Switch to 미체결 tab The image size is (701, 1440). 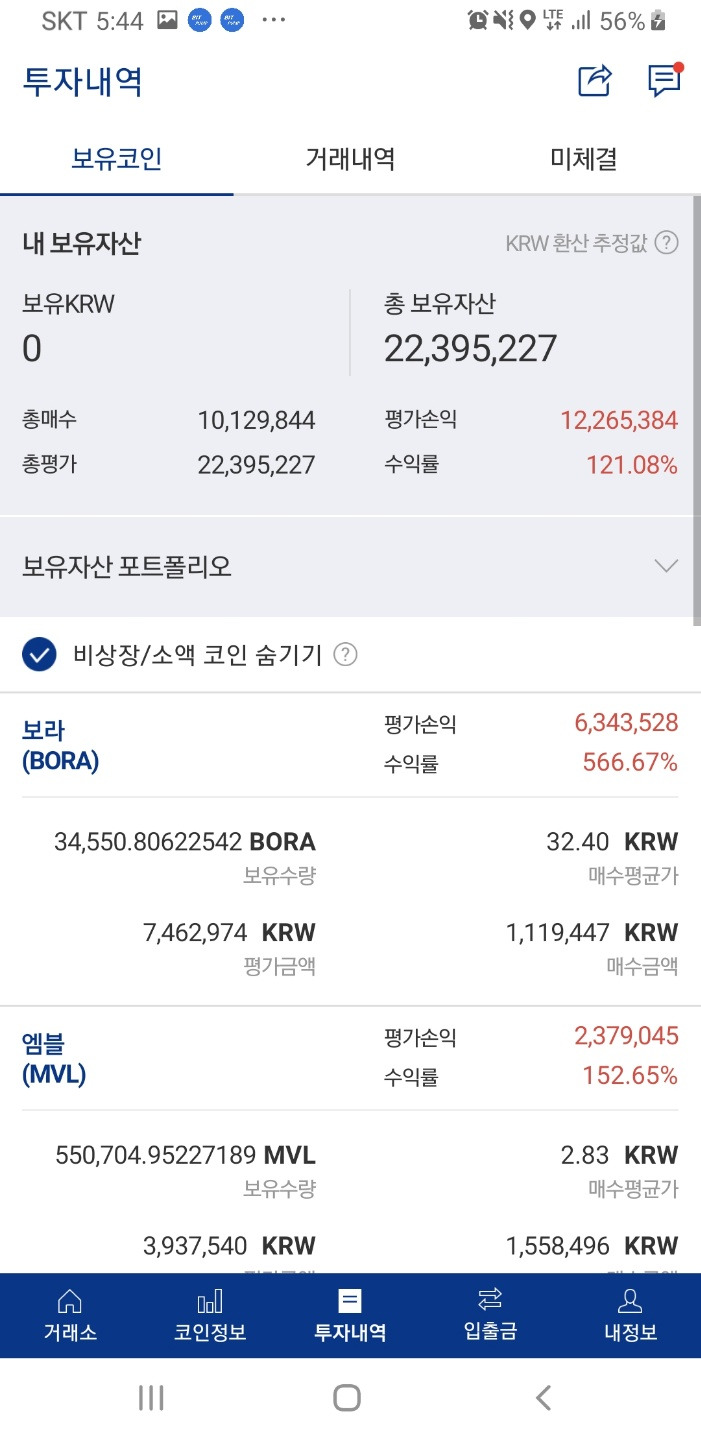click(x=584, y=158)
